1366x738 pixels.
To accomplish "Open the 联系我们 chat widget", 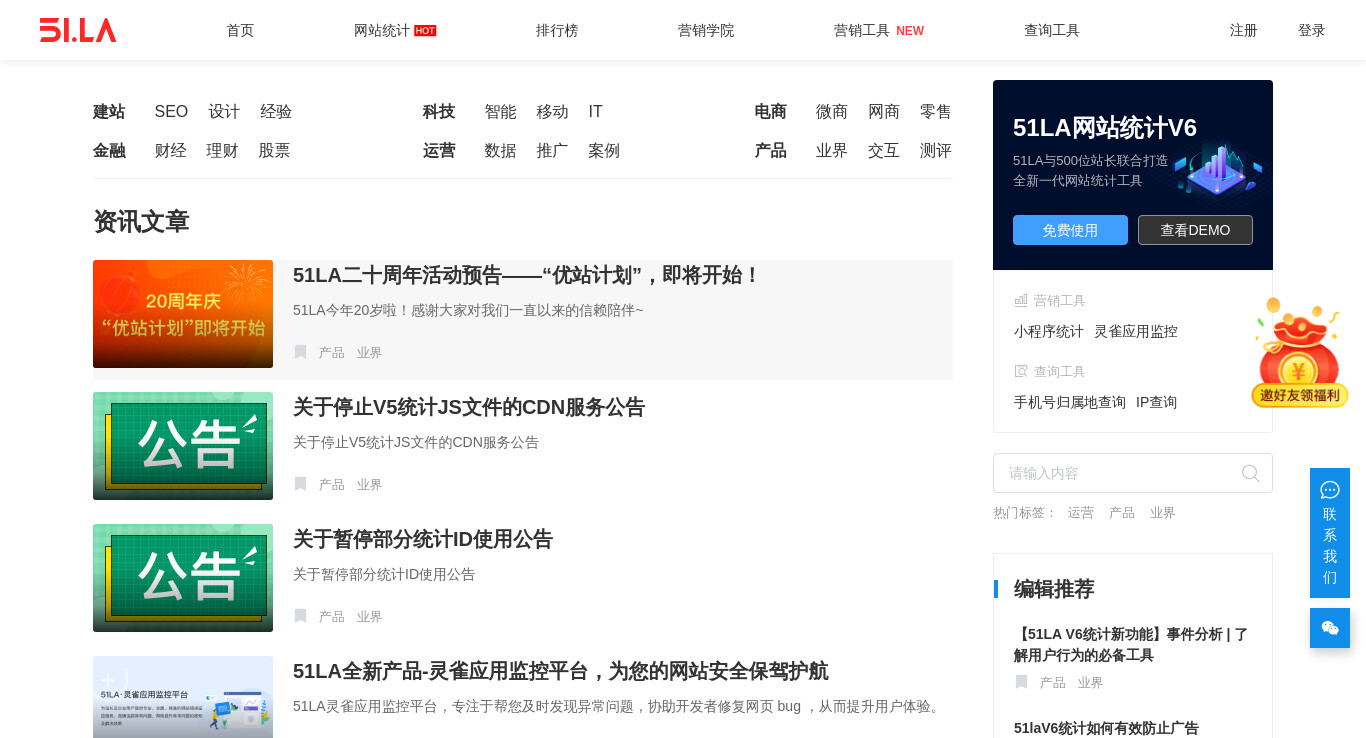I will pos(1330,533).
